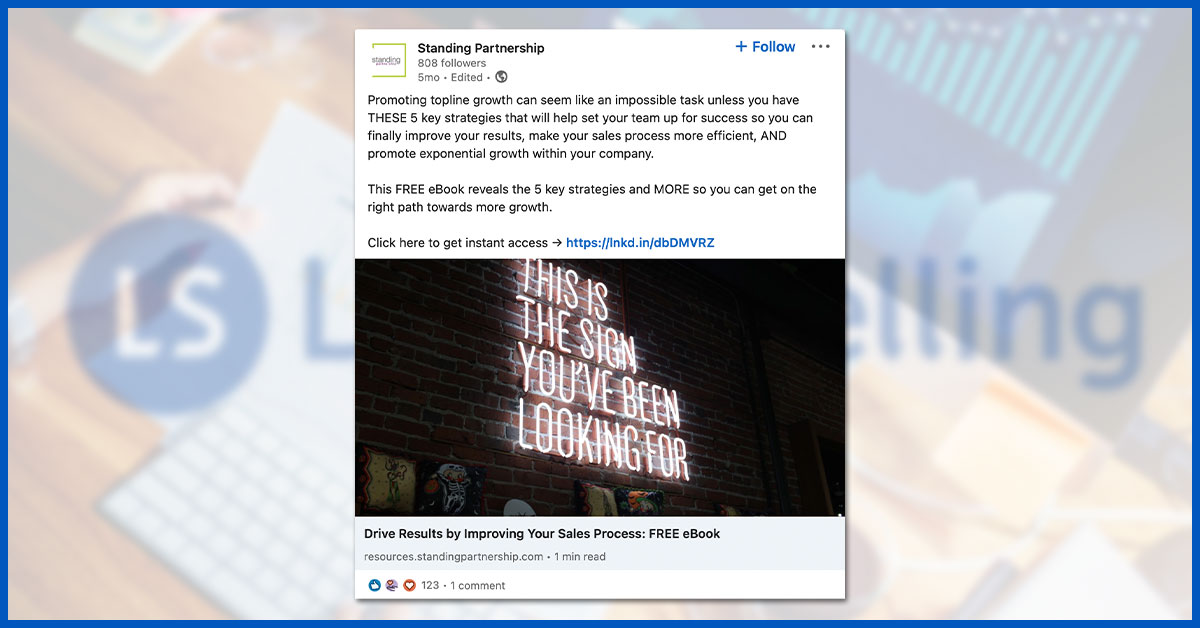Click the blue thumbs-up Like reaction icon
1200x628 pixels.
point(375,585)
